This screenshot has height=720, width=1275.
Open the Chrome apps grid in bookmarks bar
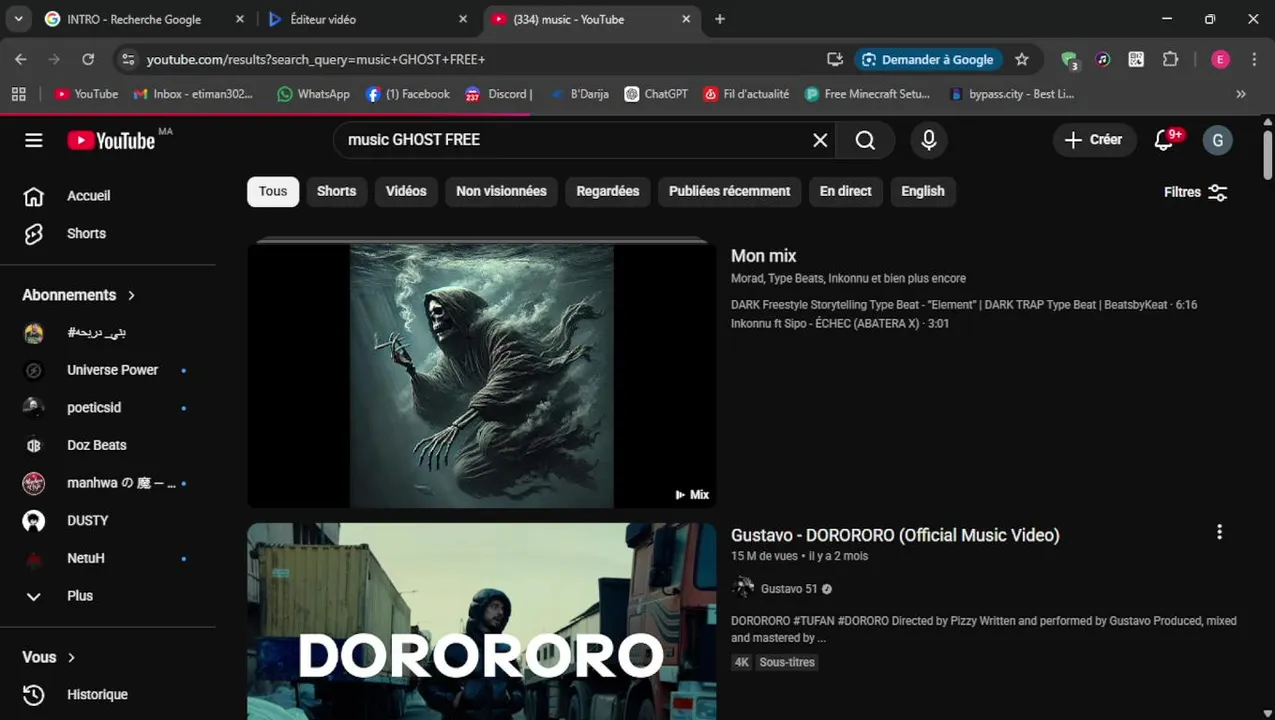[18, 94]
